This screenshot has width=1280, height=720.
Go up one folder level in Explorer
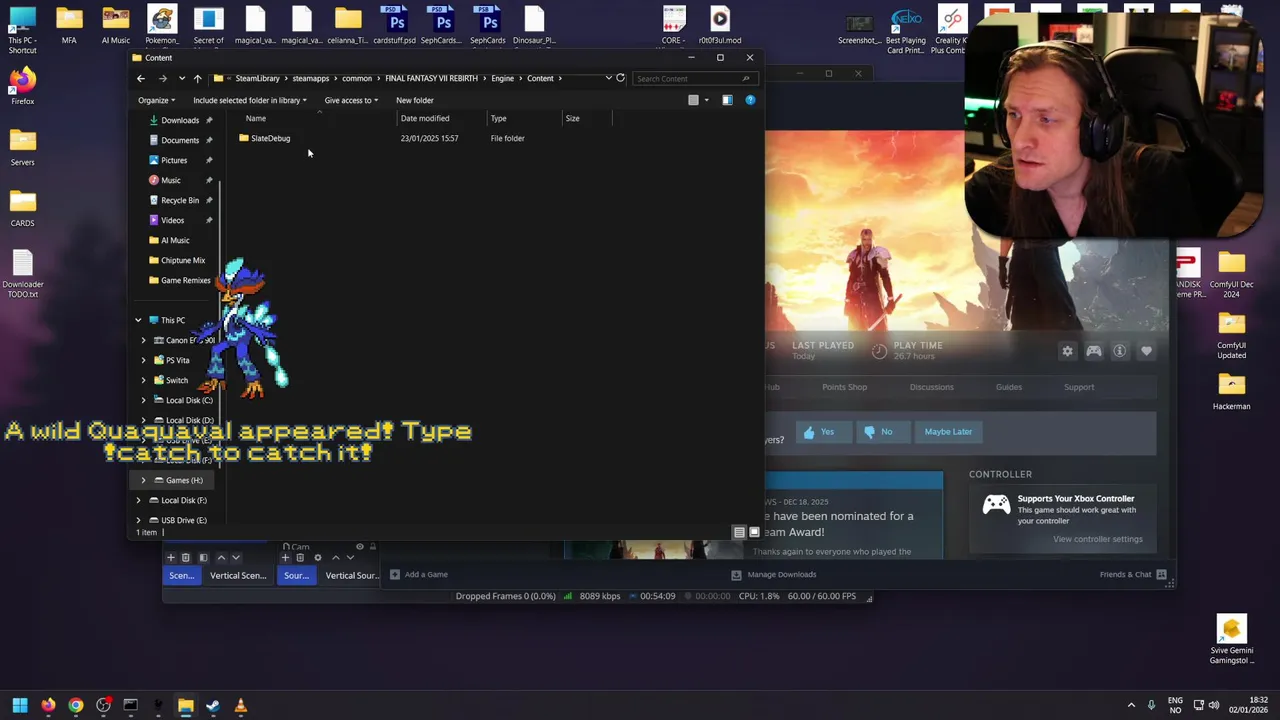pyautogui.click(x=198, y=78)
